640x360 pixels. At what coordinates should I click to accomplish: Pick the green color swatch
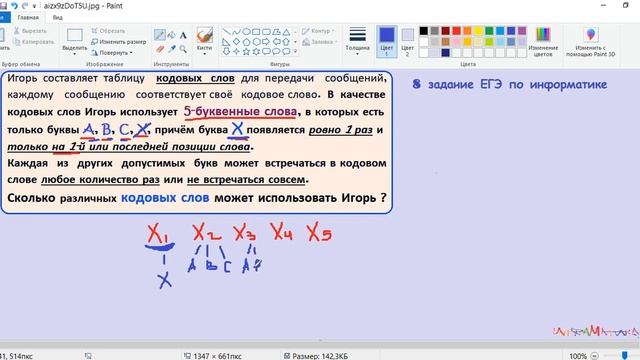pos(489,31)
